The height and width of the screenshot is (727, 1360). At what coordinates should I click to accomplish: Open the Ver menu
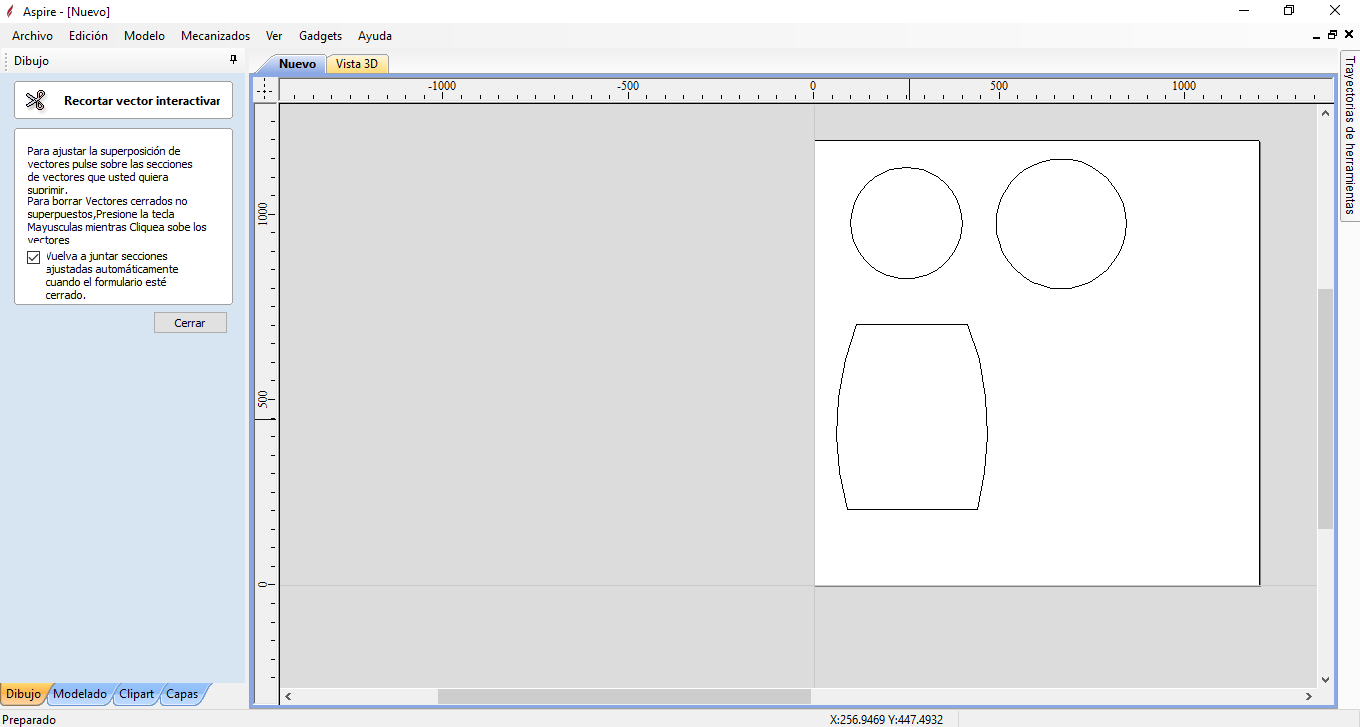(274, 36)
